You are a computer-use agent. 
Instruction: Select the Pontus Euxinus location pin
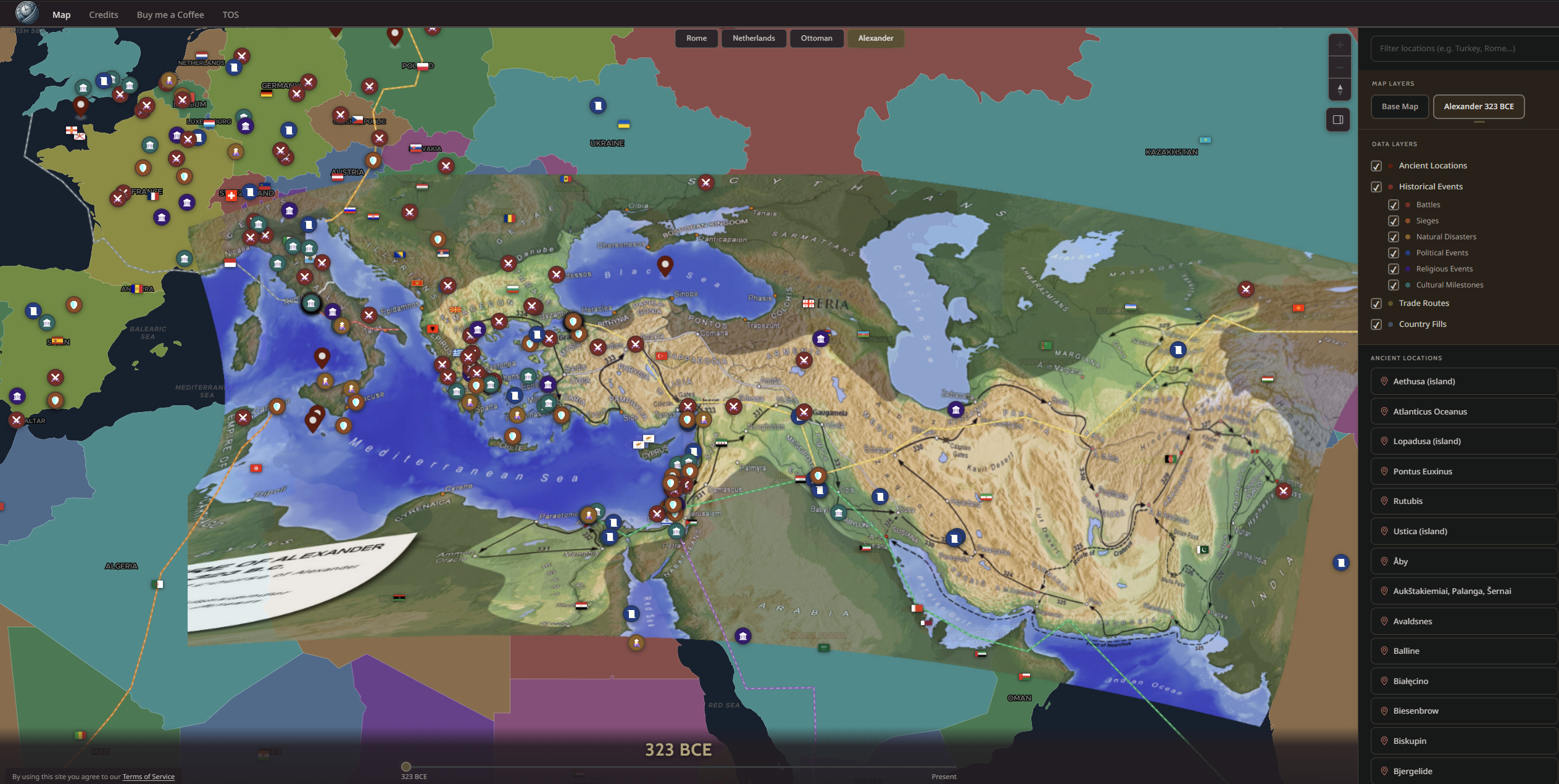(1463, 471)
